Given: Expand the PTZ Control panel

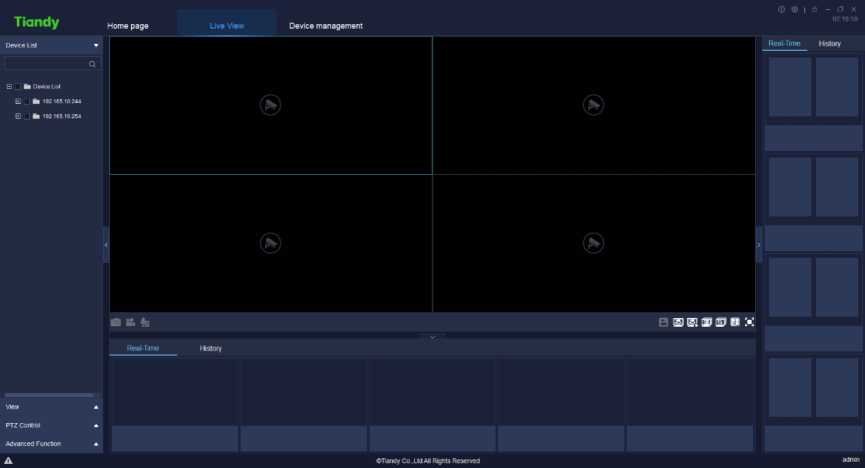Looking at the screenshot, I should [x=96, y=425].
